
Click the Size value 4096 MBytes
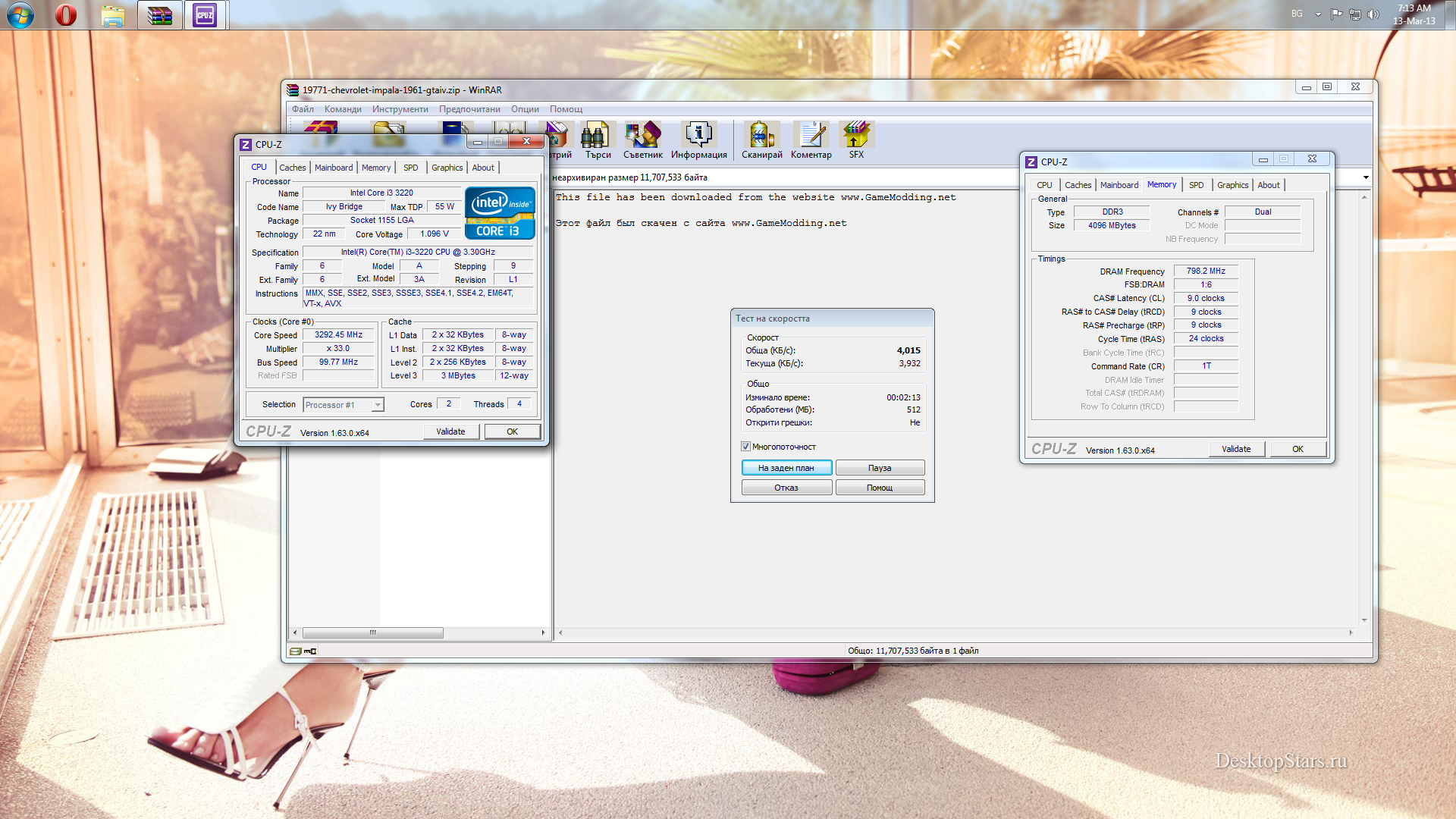tap(1112, 225)
